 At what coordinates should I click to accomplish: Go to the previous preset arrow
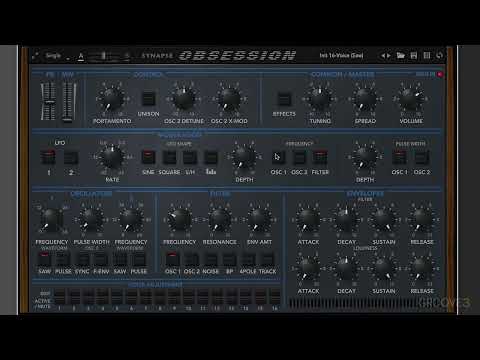click(383, 56)
